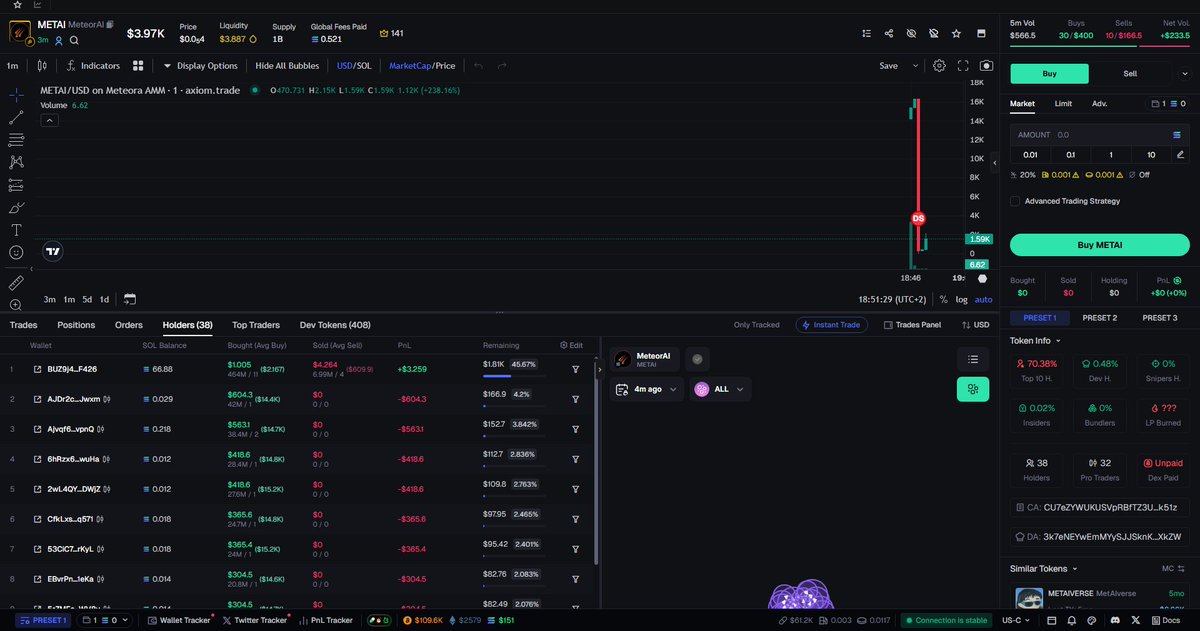This screenshot has height=631, width=1200.
Task: Filter trades by wallet 6hRzx6...wuHa
Action: pyautogui.click(x=576, y=459)
